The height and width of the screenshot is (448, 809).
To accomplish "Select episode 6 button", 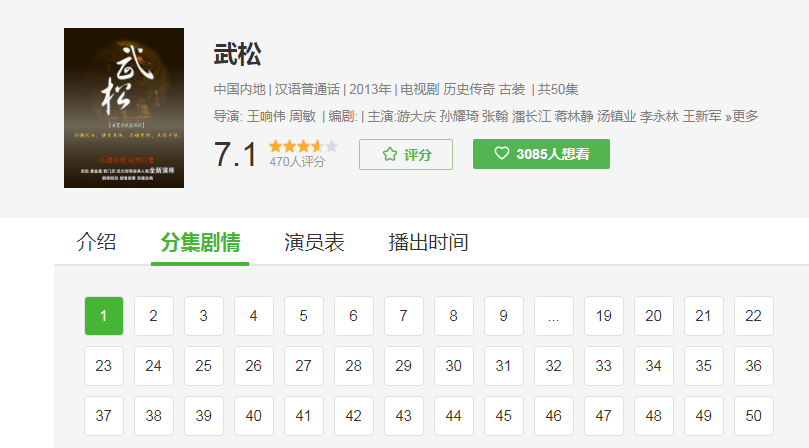I will pos(354,316).
